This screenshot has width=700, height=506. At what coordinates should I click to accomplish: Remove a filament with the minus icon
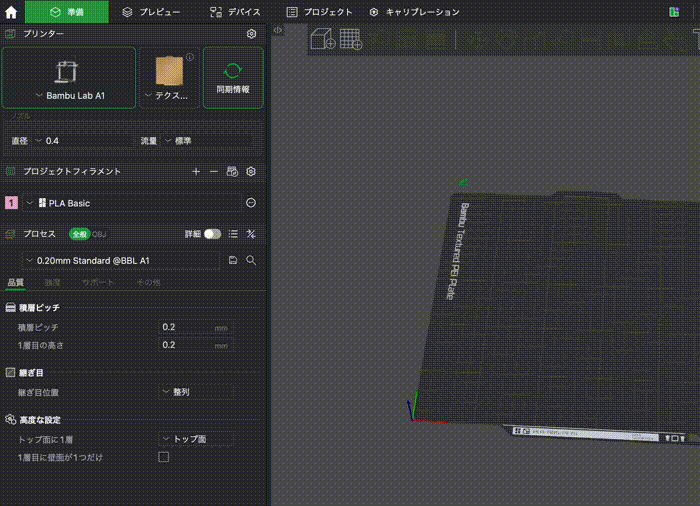(213, 172)
